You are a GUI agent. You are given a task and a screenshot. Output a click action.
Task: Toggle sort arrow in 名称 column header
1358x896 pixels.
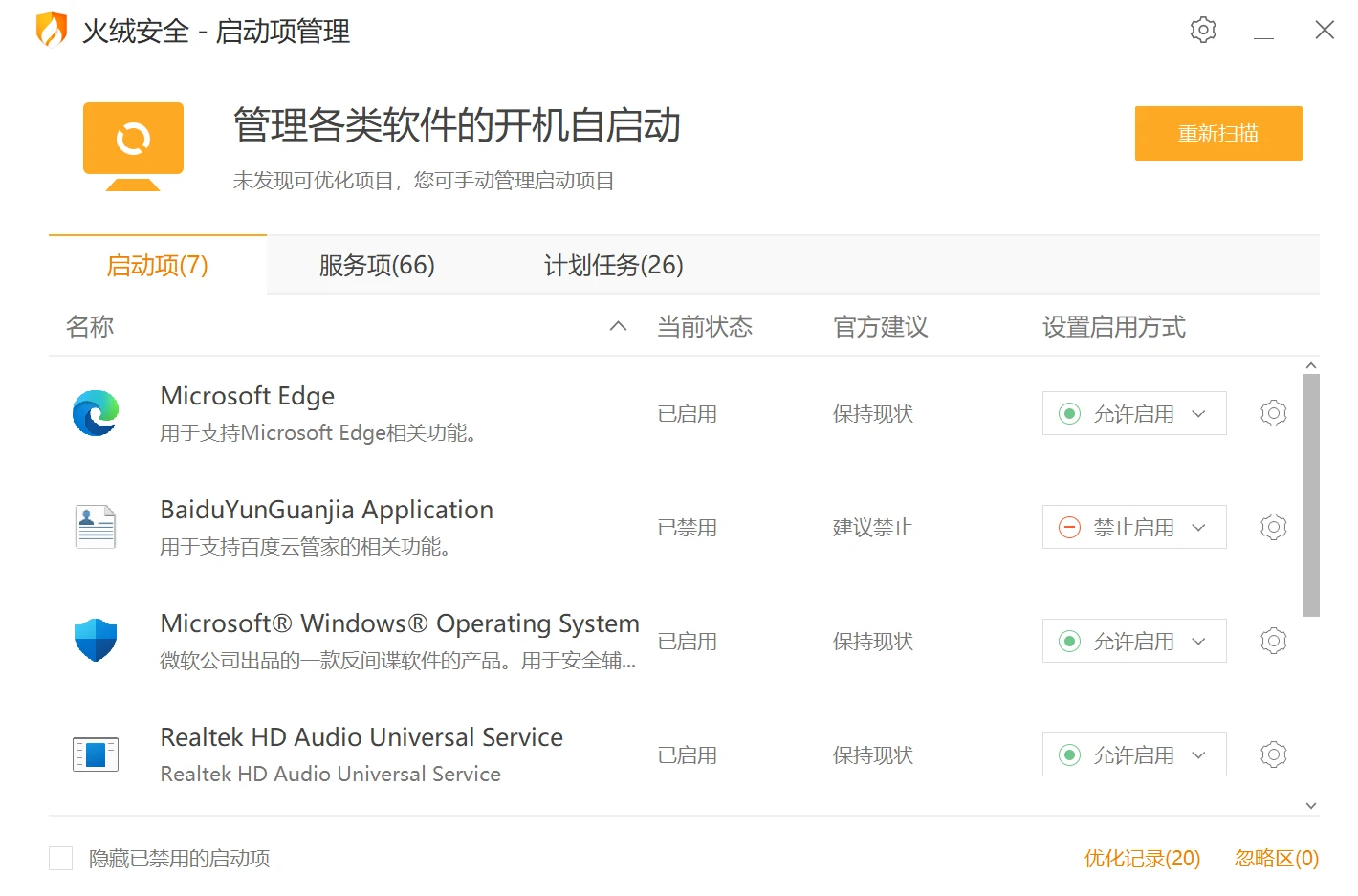[x=619, y=326]
